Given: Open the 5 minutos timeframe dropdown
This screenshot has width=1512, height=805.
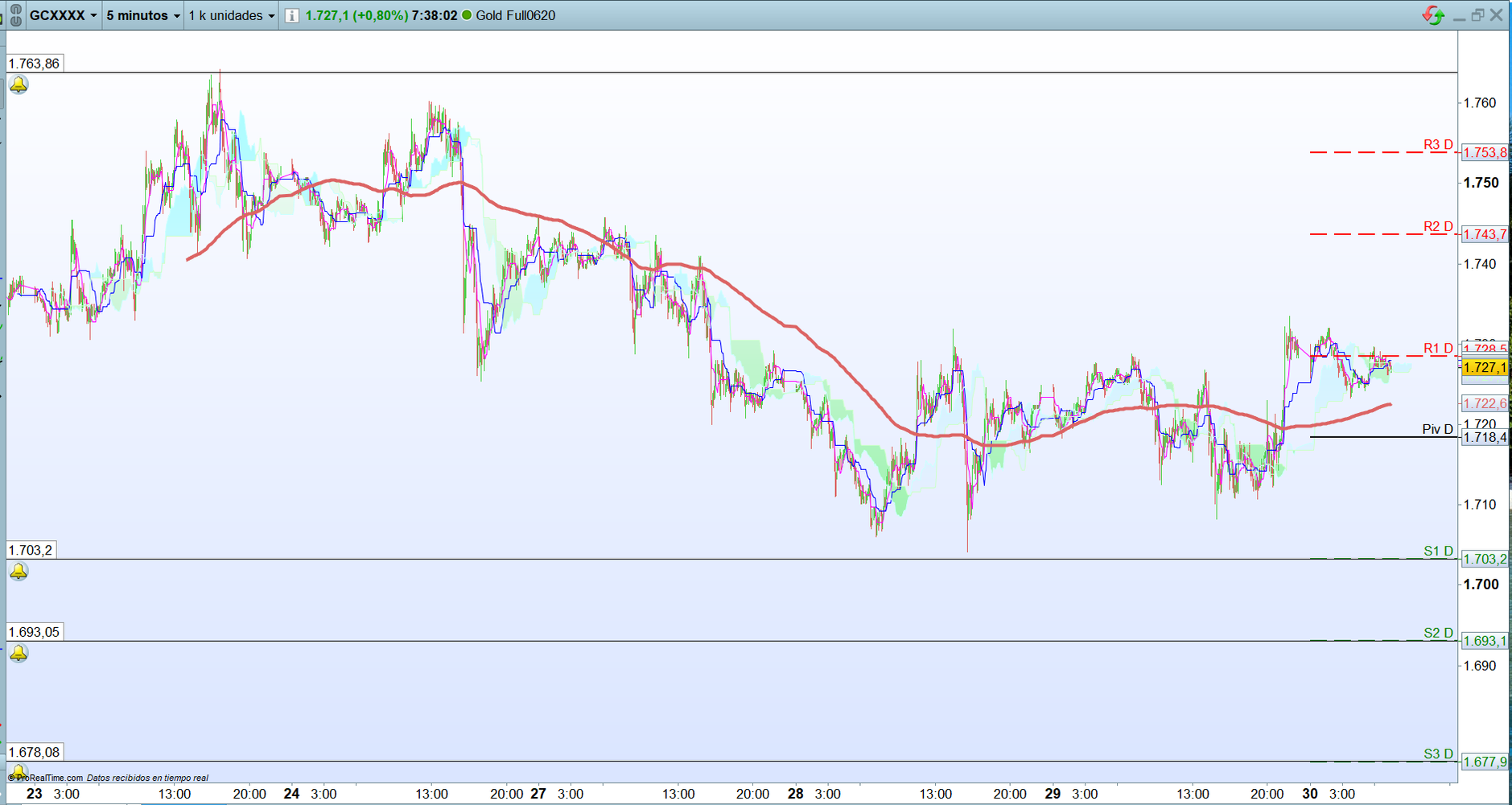Looking at the screenshot, I should (x=143, y=15).
